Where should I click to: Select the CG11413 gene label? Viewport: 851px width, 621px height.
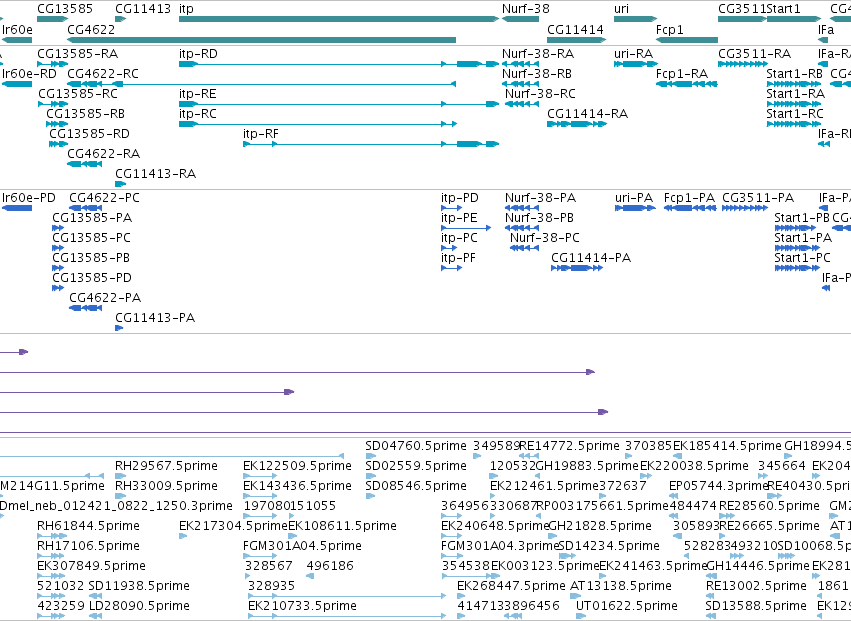[x=143, y=9]
